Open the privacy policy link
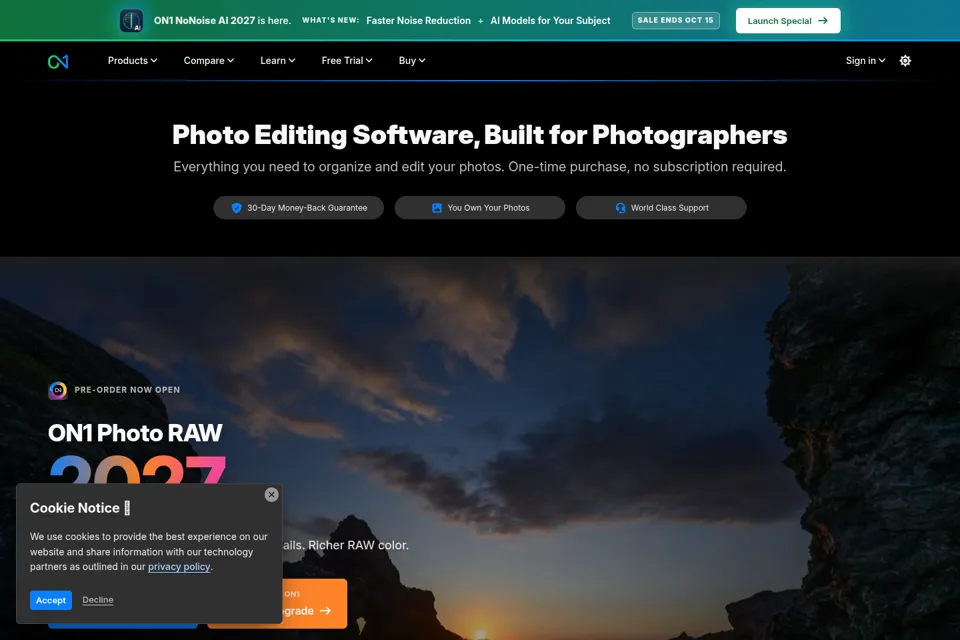This screenshot has height=640, width=960. tap(179, 567)
